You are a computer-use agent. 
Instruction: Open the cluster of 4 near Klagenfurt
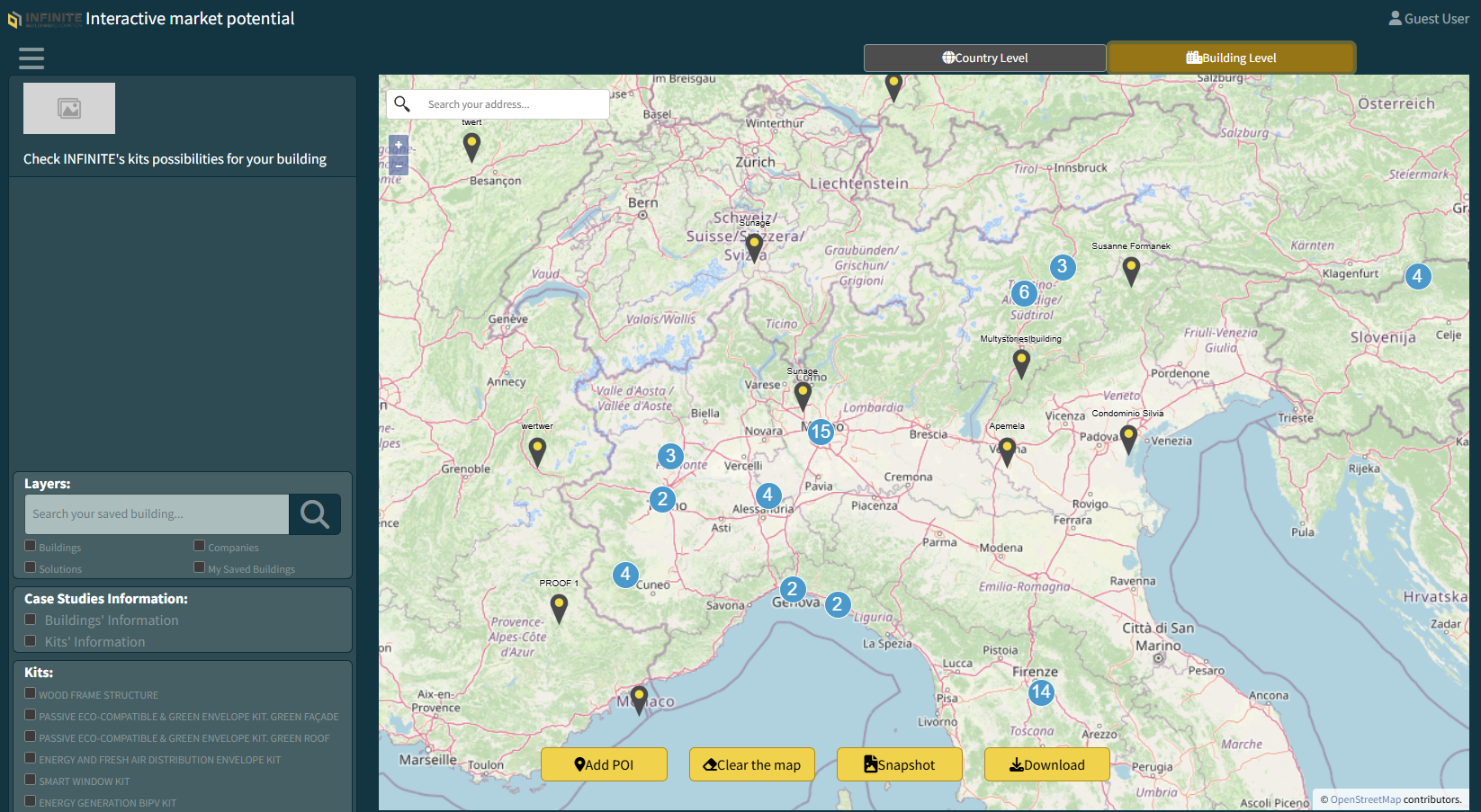tap(1417, 276)
